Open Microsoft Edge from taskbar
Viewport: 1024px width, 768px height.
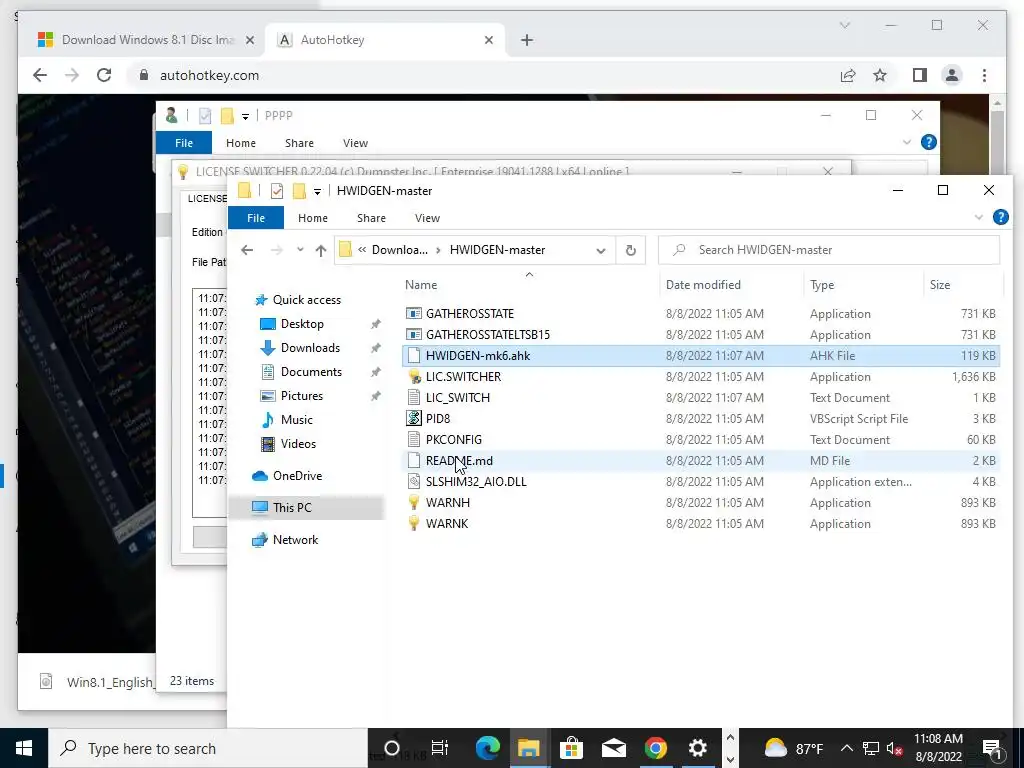pos(487,748)
